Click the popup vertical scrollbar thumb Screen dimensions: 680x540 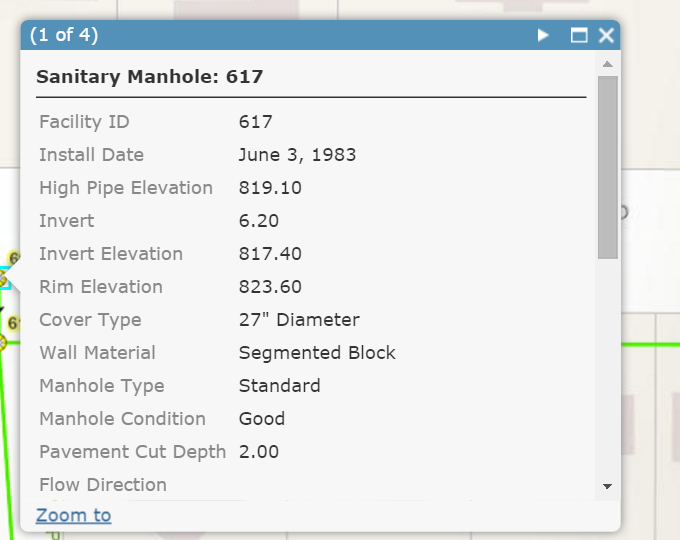click(608, 167)
